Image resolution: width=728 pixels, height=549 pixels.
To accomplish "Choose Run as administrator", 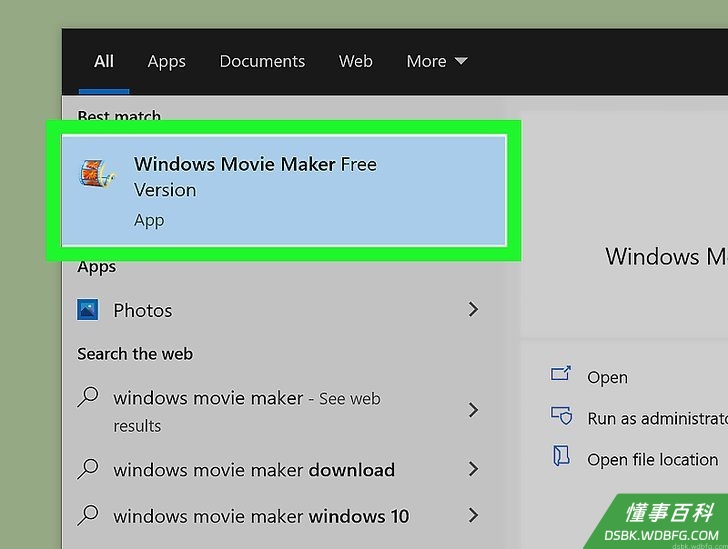I will point(657,418).
